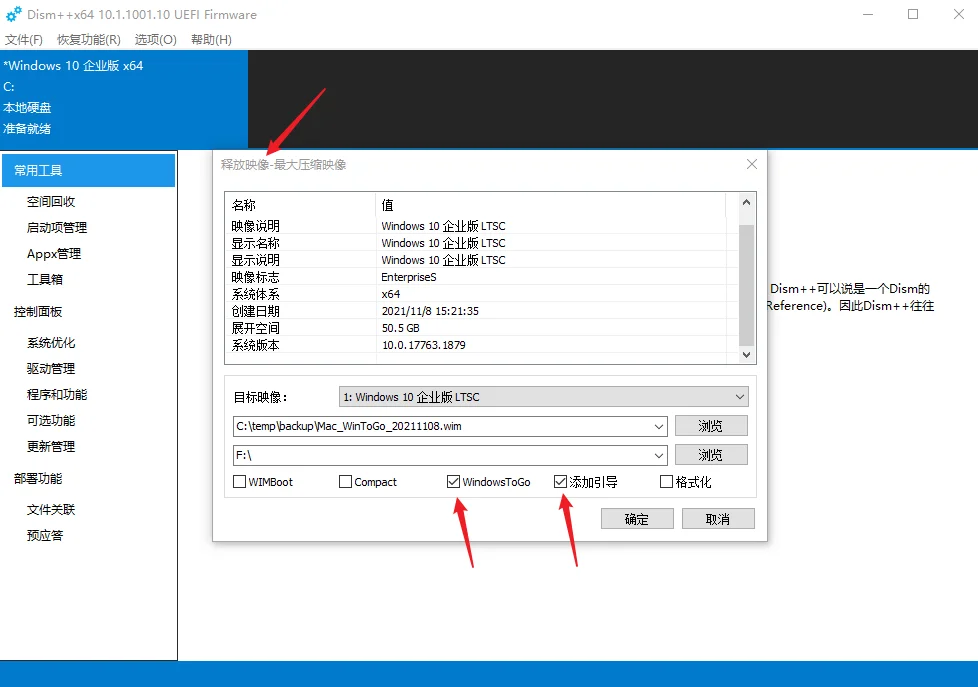Click the 值 column header
The image size is (978, 687).
pos(551,205)
